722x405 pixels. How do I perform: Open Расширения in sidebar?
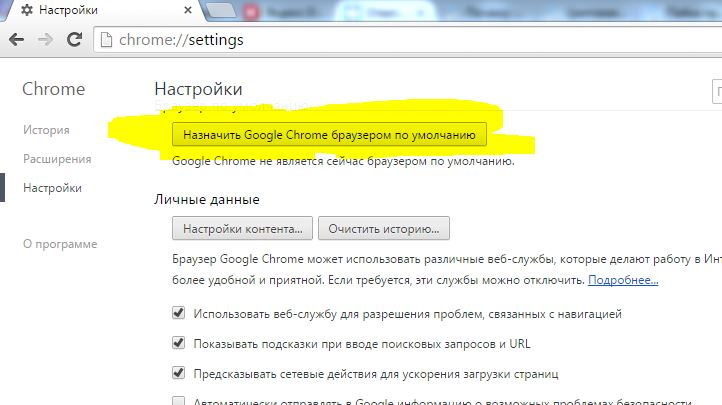pos(57,159)
